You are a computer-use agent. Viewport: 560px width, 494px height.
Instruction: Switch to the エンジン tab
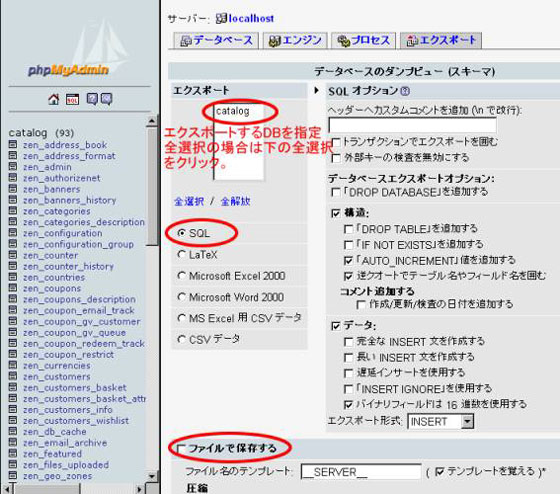(x=295, y=40)
